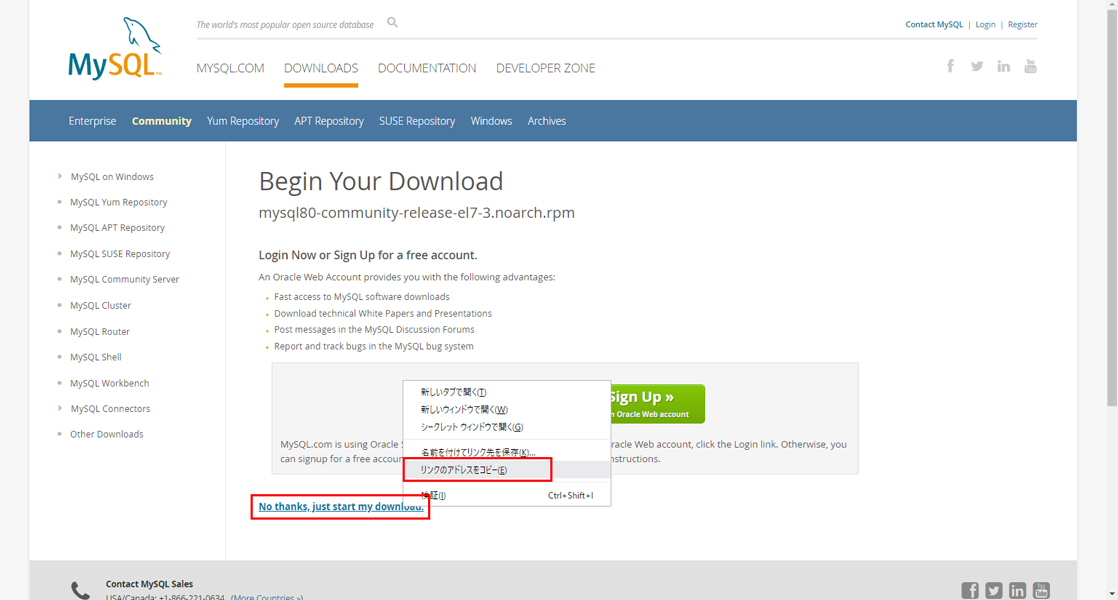Click 'Contact MySQL Sales' footer heading
Viewport: 1118px width, 600px height.
149,584
